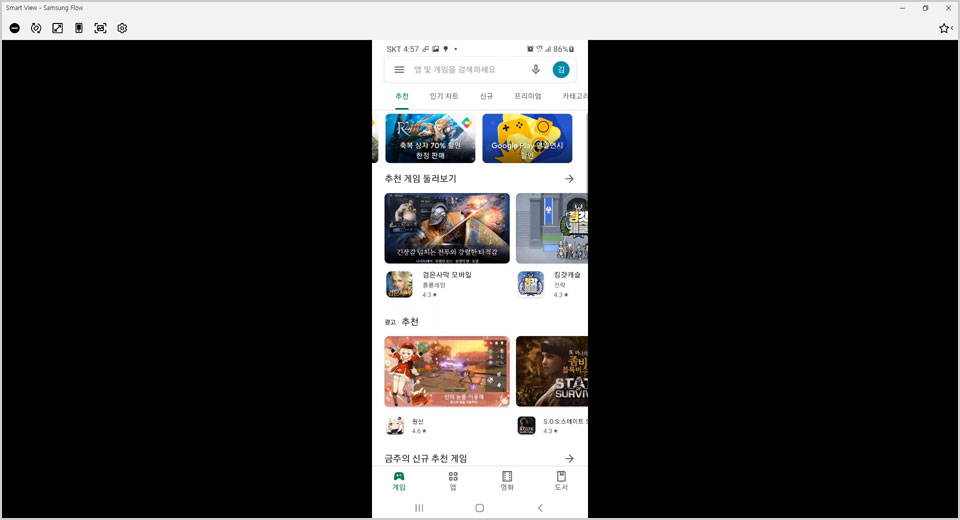The image size is (960, 520).
Task: Tap the Android back button
Action: click(540, 508)
